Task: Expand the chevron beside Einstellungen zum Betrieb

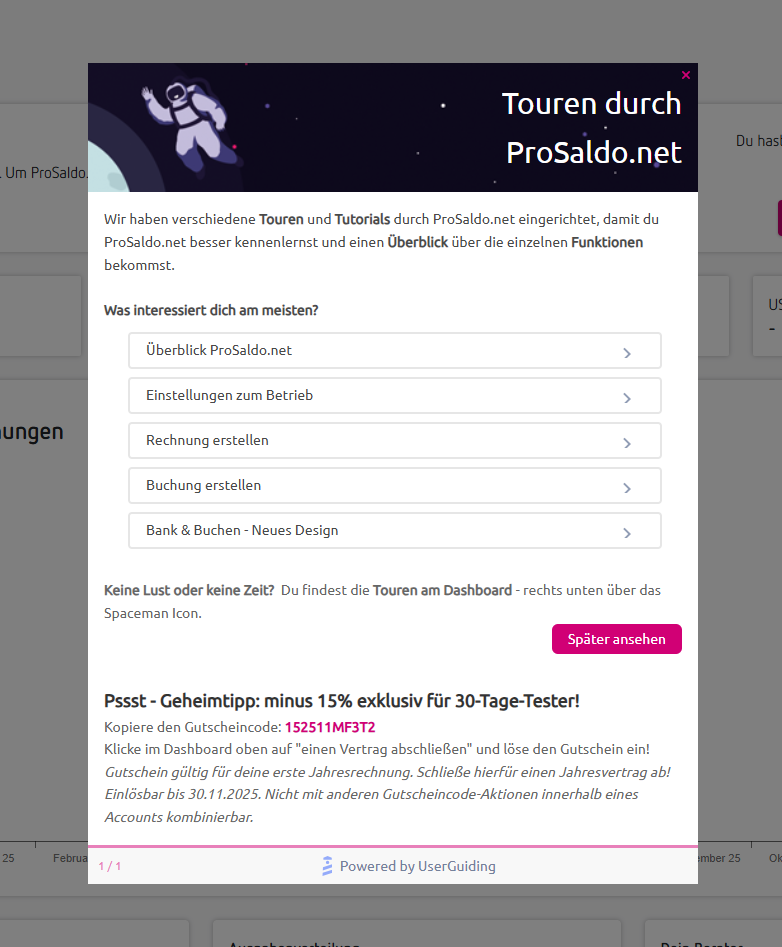Action: click(x=627, y=398)
